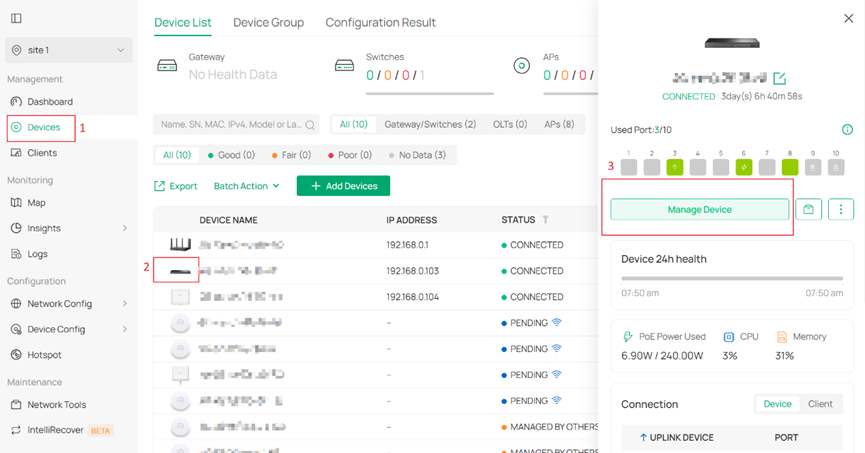
Task: Open the Map page
Action: click(36, 202)
